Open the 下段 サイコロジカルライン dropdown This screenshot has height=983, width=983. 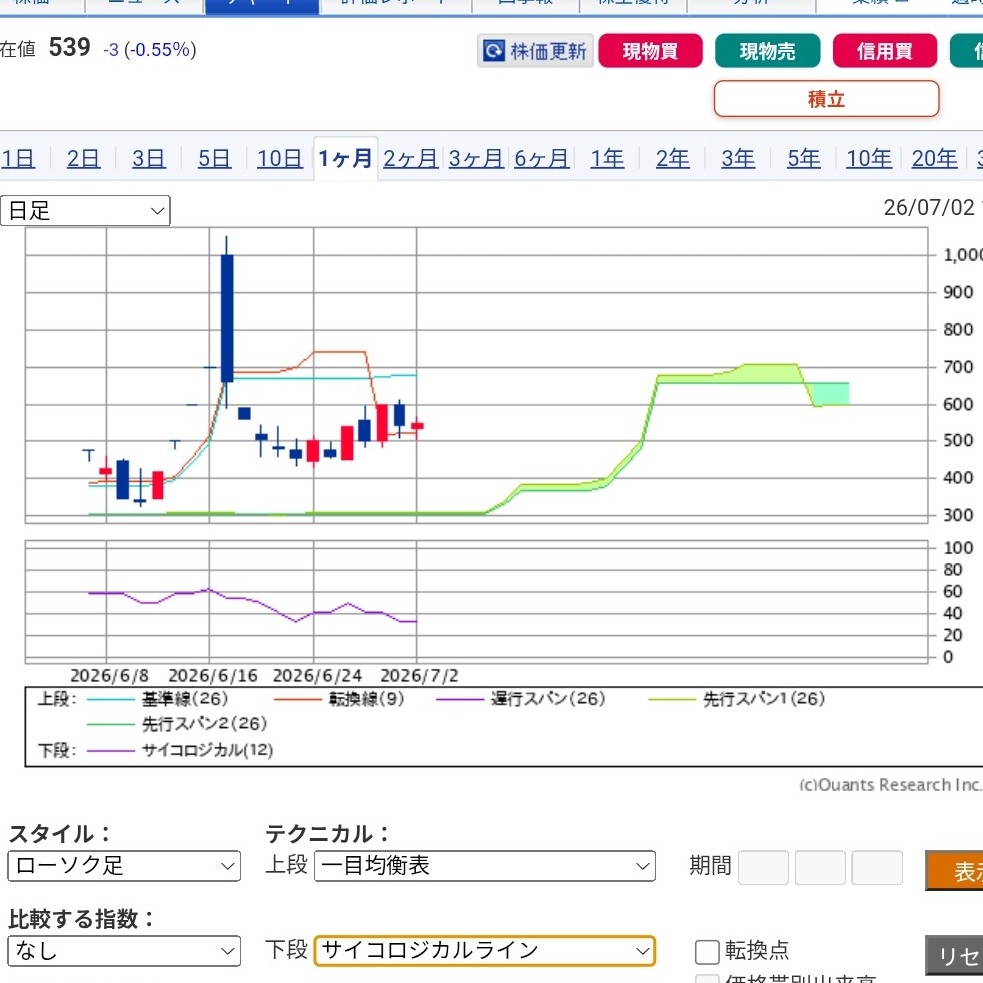tap(485, 951)
